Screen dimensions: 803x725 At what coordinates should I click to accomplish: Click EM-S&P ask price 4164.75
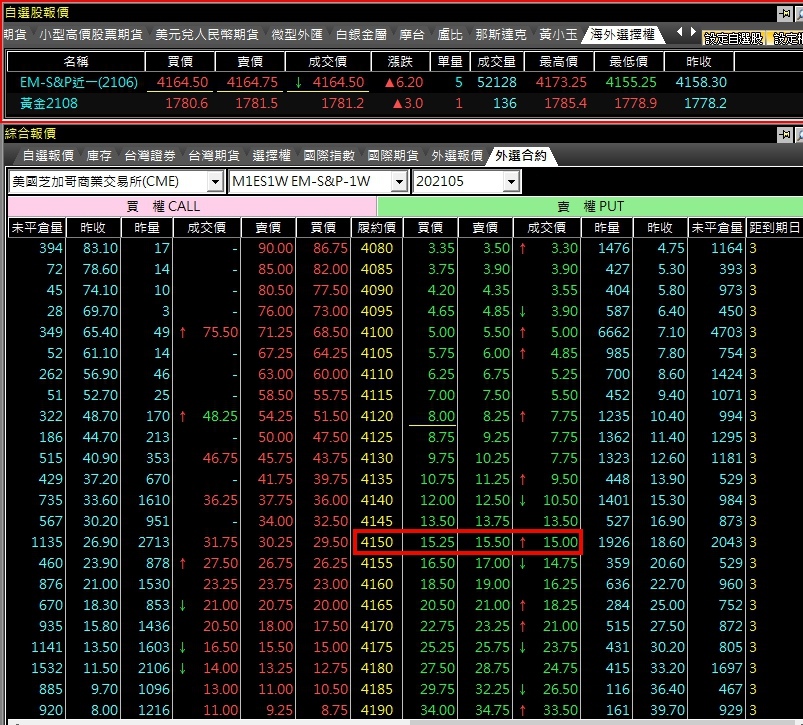252,82
